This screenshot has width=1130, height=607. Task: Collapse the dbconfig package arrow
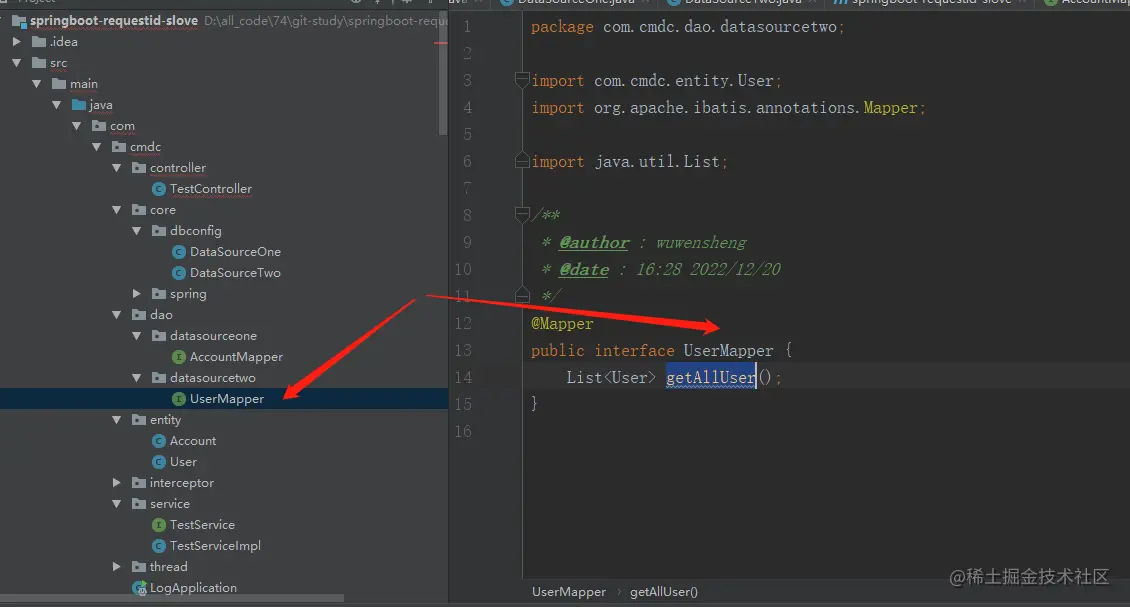pos(137,231)
